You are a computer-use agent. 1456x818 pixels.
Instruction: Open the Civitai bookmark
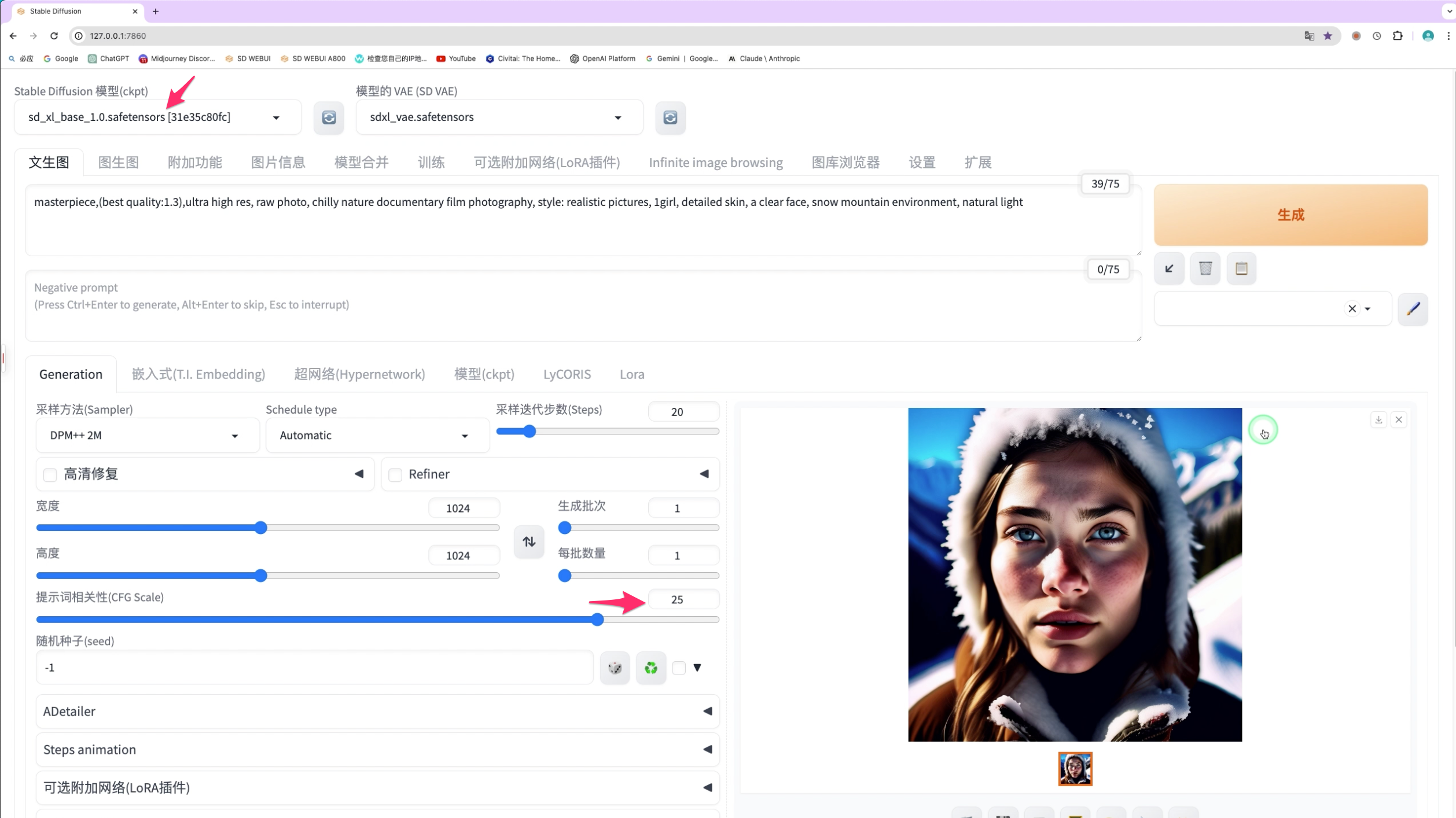[x=523, y=58]
